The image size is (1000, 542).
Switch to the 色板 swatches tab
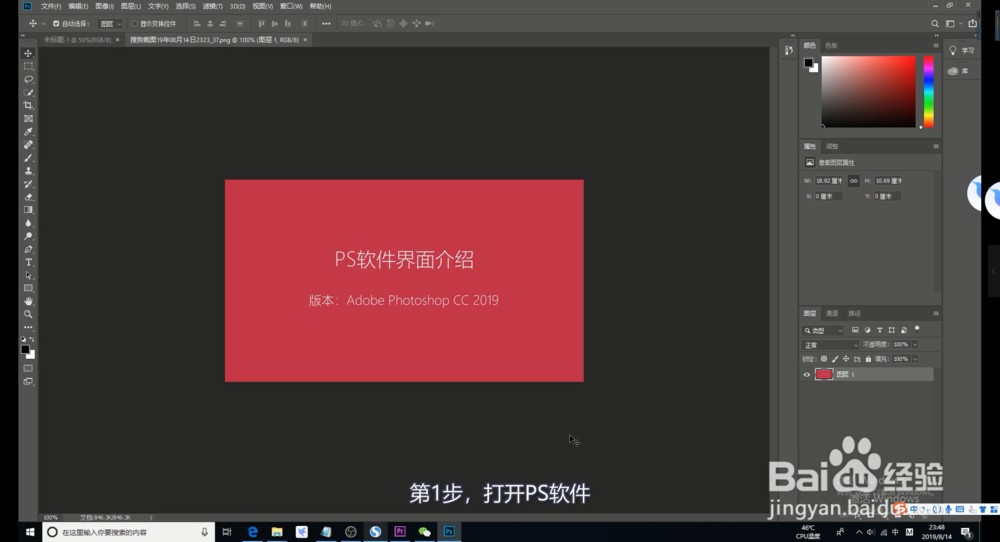(x=831, y=45)
